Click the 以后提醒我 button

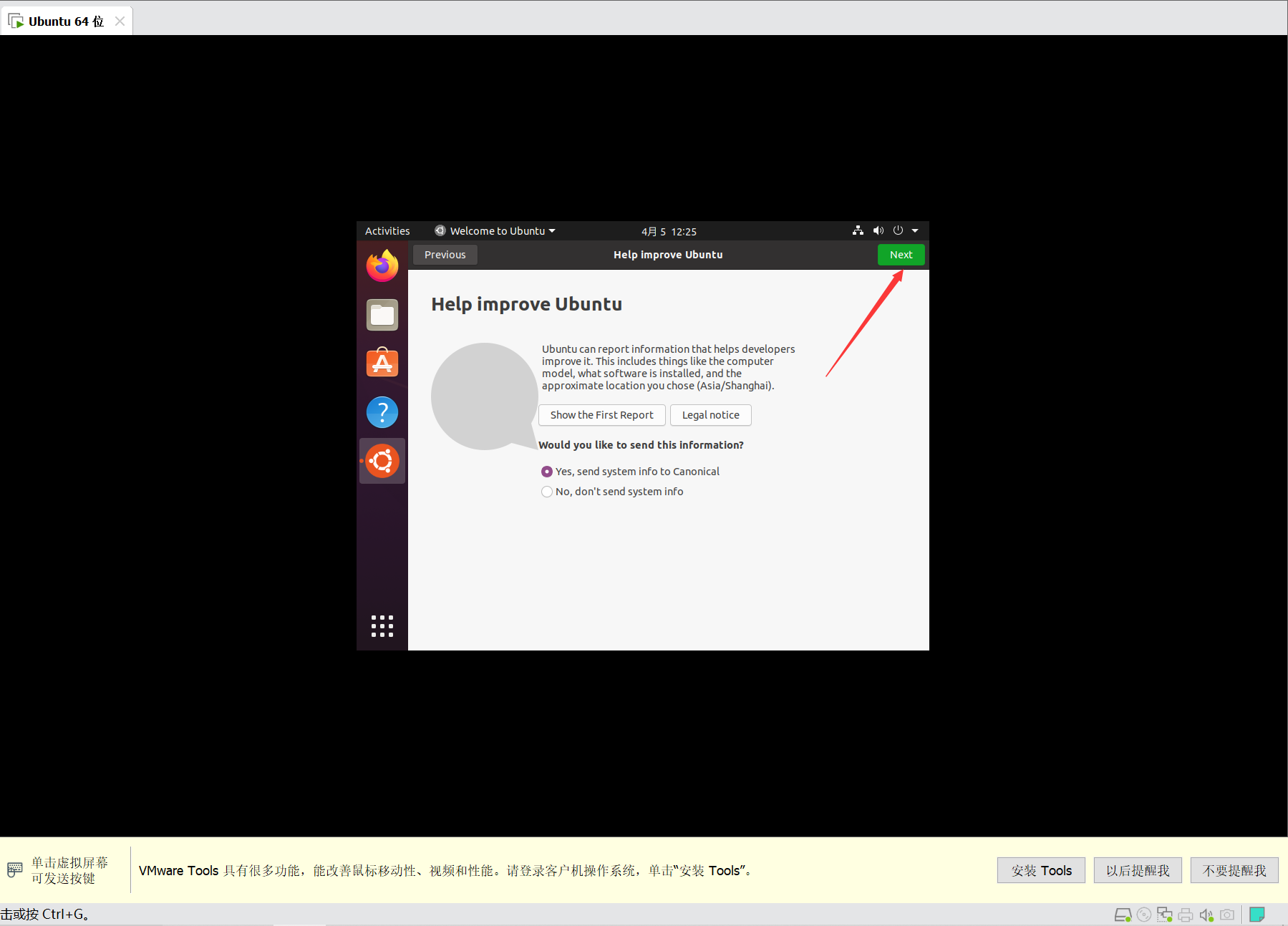[x=1138, y=870]
